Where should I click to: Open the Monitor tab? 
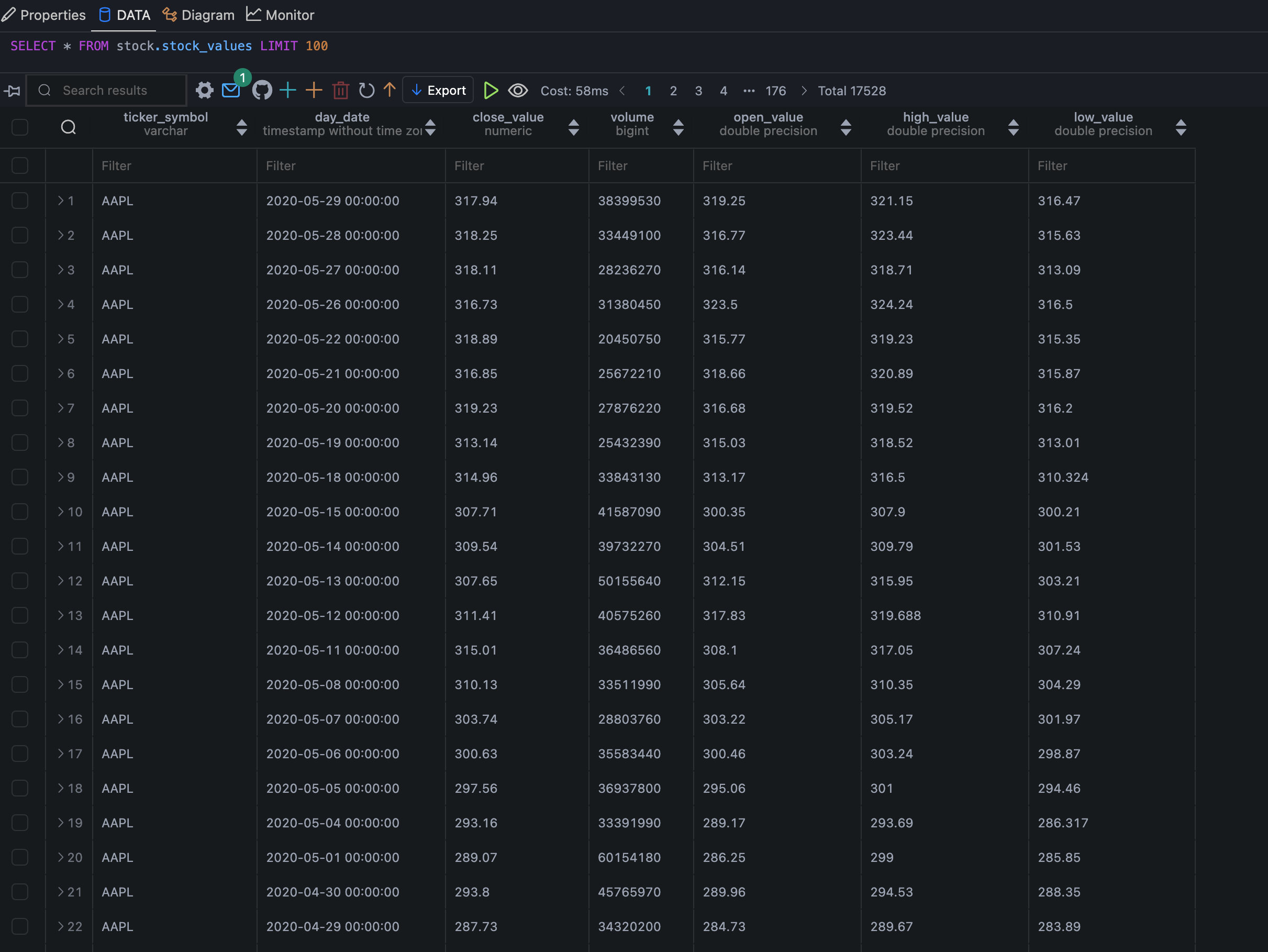tap(280, 15)
